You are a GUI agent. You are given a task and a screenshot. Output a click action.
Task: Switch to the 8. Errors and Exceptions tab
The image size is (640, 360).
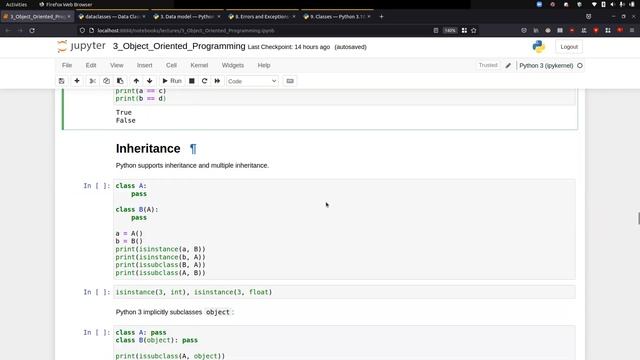click(x=262, y=16)
